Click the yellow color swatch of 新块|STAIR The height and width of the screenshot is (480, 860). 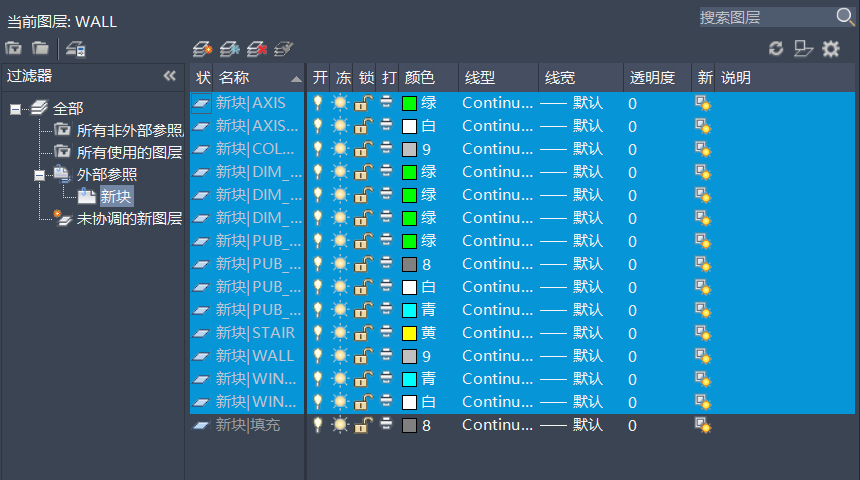click(409, 333)
